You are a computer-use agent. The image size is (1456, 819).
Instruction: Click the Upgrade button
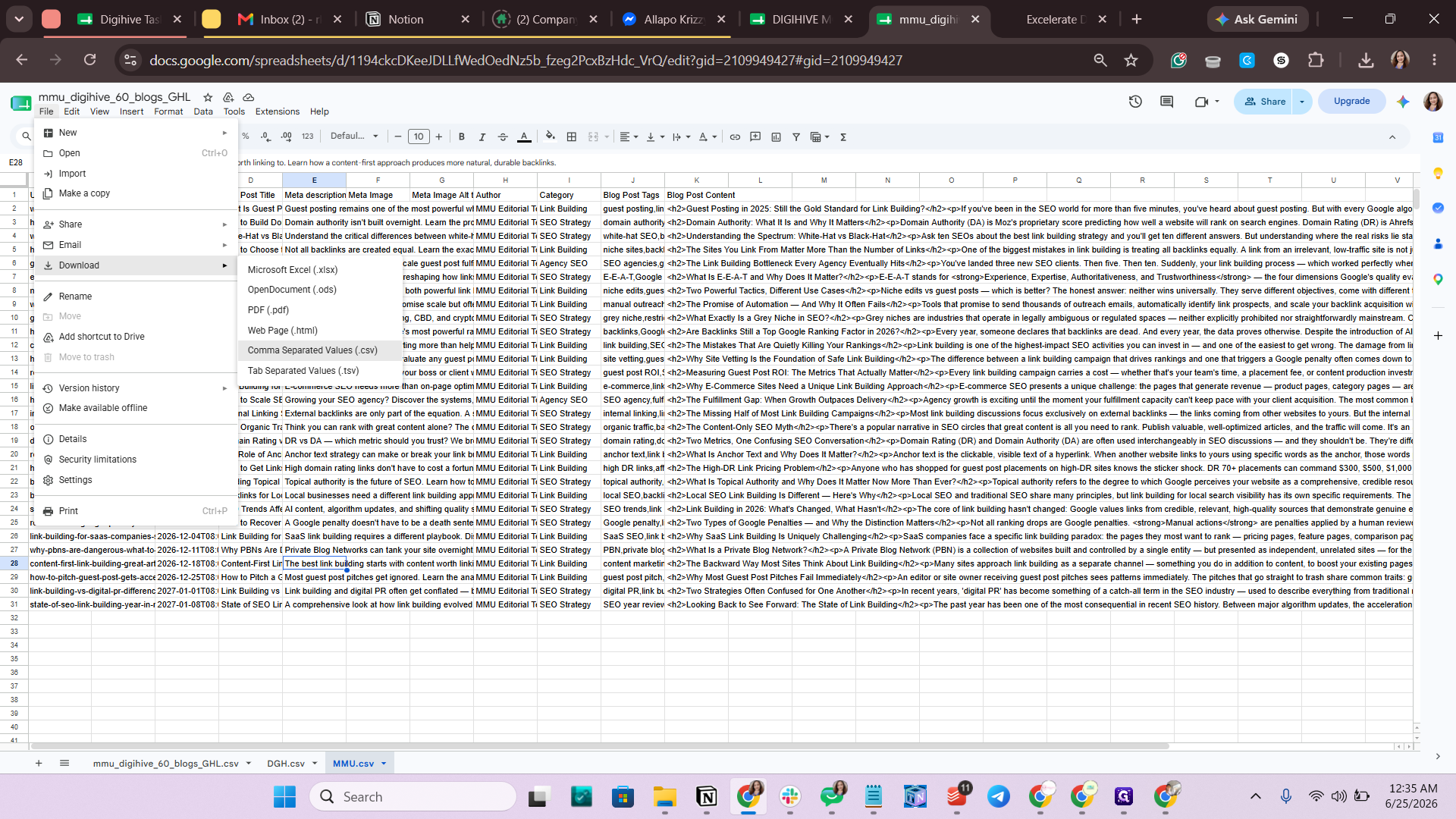click(x=1352, y=101)
